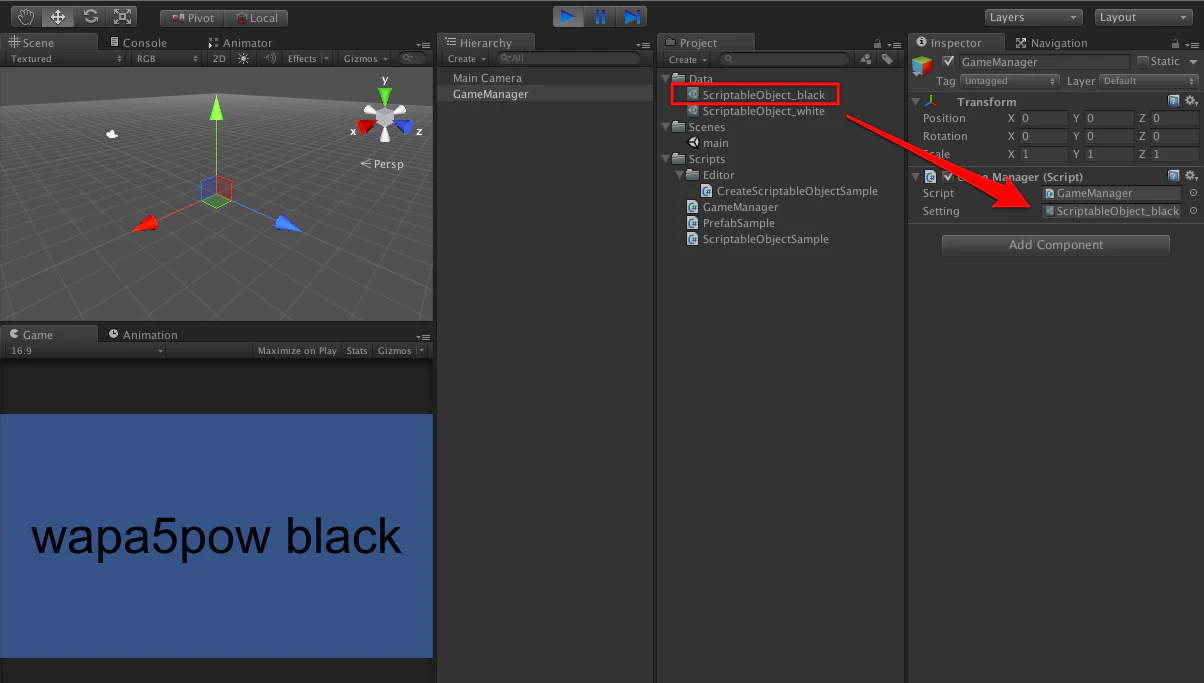Switch to the Game tab
Screen dimensions: 1204x683
pos(50,334)
